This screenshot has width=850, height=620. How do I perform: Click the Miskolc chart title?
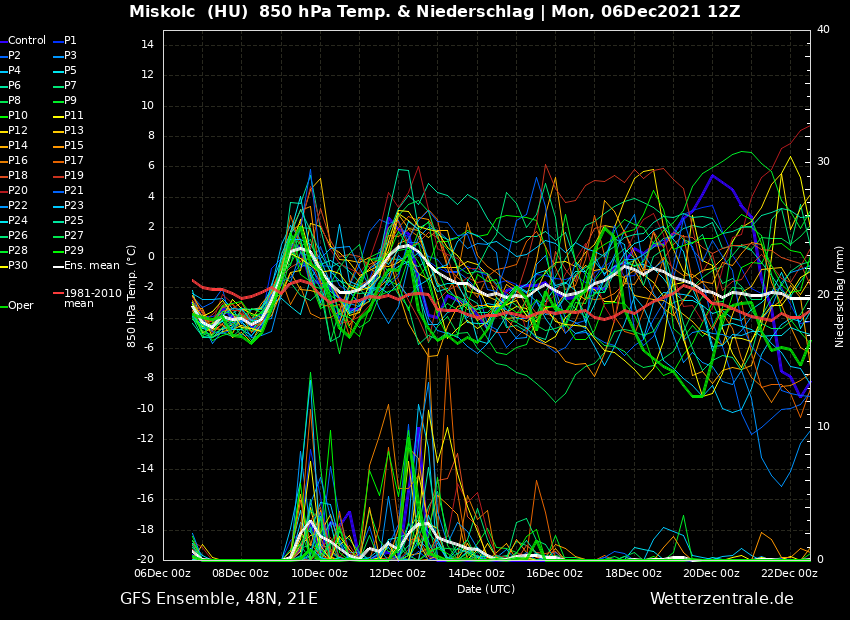(x=434, y=12)
